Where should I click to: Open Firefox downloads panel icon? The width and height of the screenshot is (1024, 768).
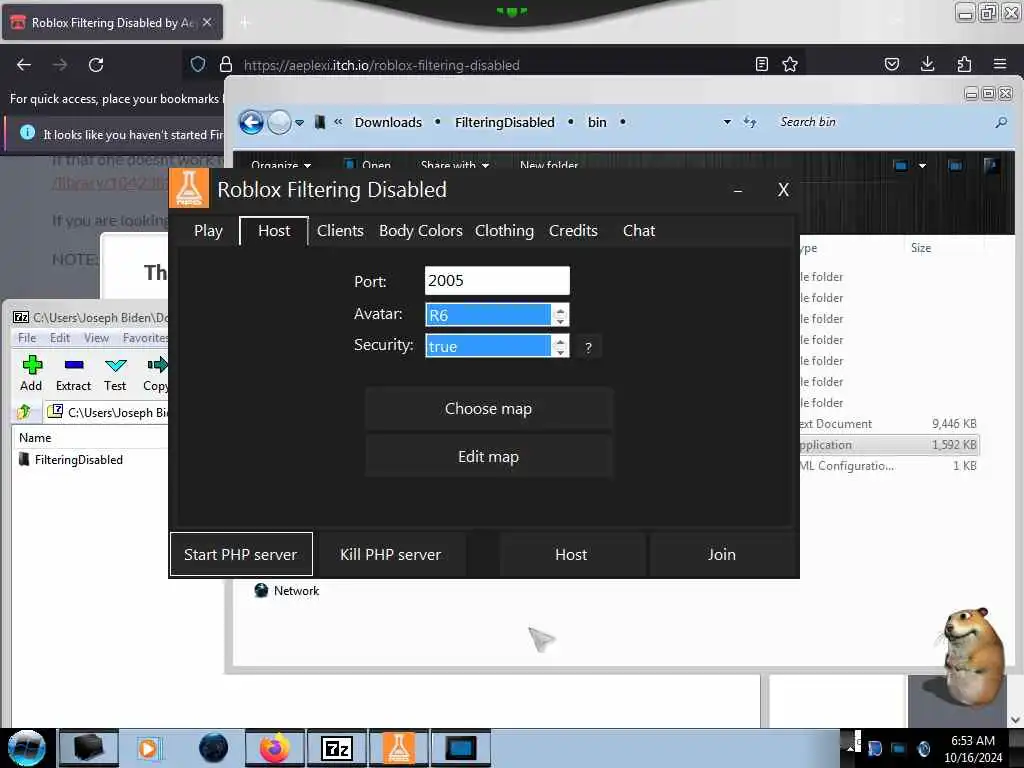click(x=927, y=64)
